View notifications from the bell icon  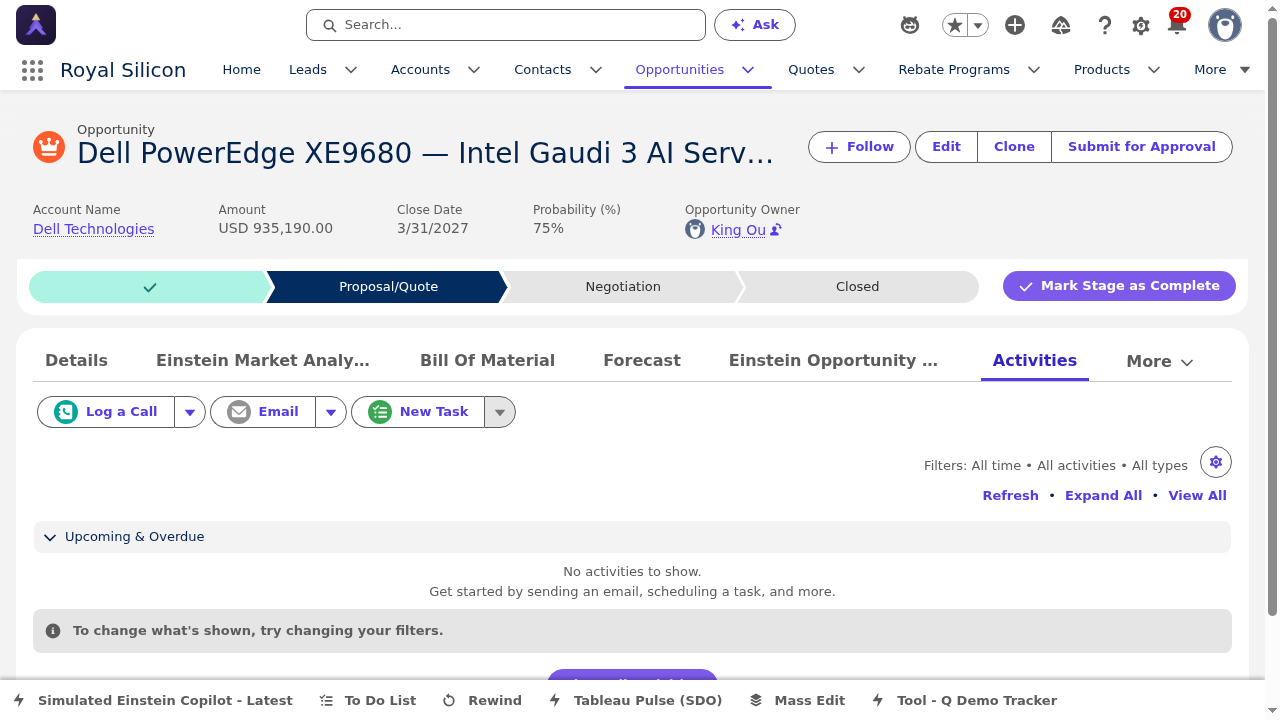tap(1177, 25)
